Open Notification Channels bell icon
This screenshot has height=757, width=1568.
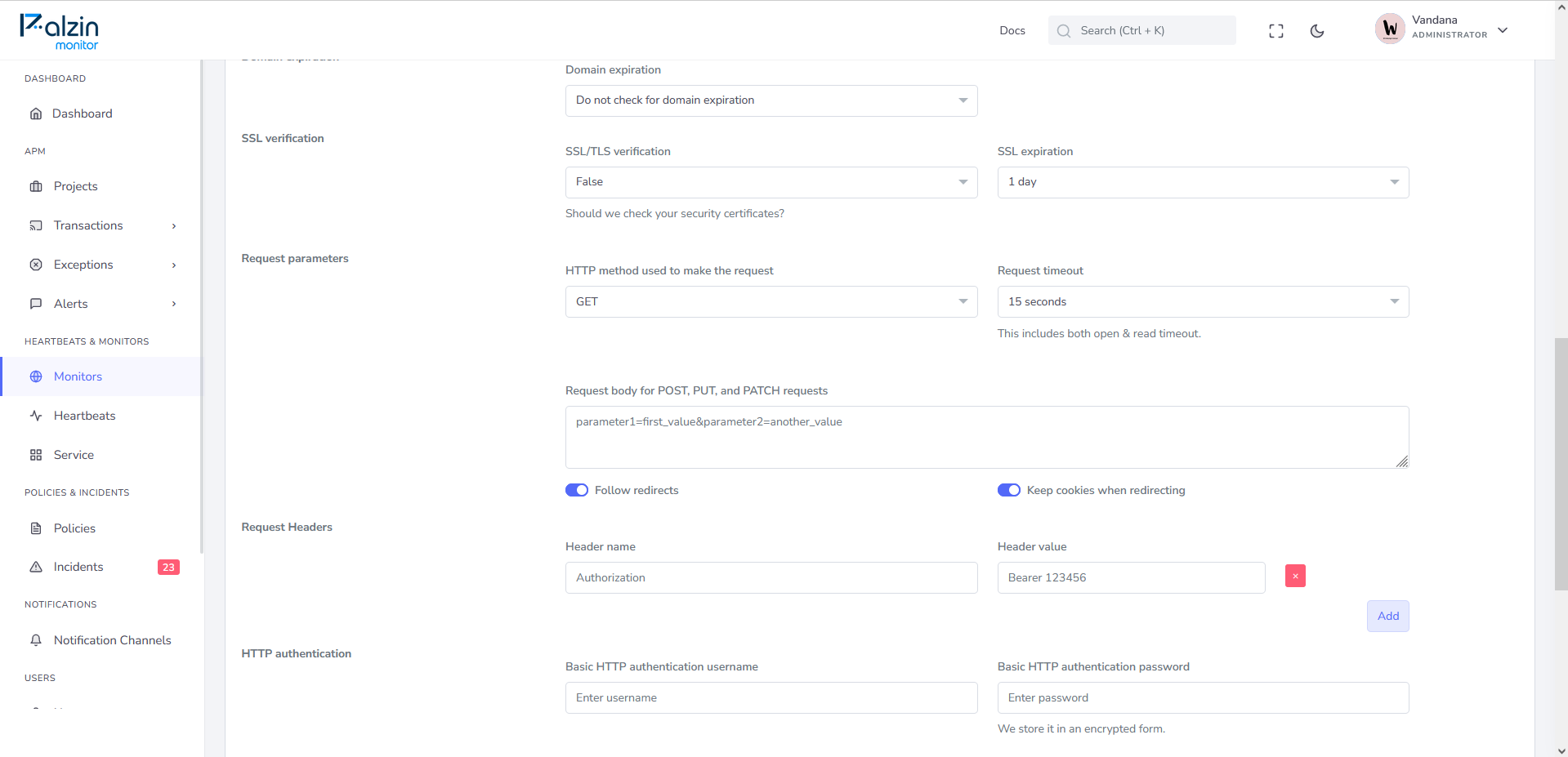click(36, 640)
